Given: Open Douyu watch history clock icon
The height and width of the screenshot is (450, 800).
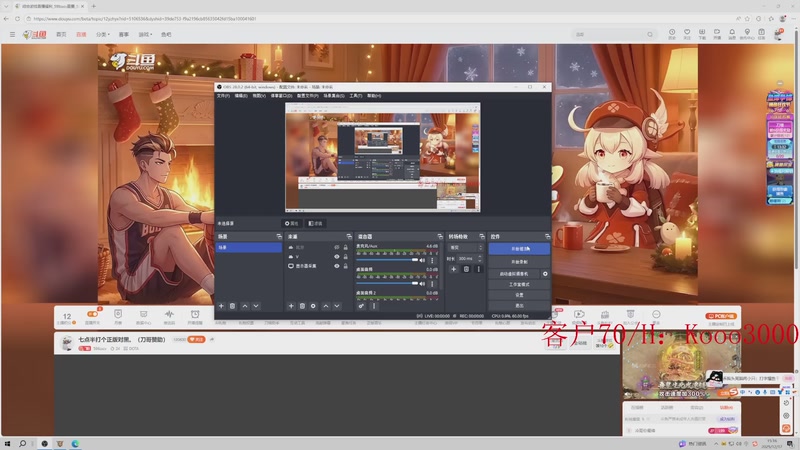Looking at the screenshot, I should pyautogui.click(x=672, y=34).
